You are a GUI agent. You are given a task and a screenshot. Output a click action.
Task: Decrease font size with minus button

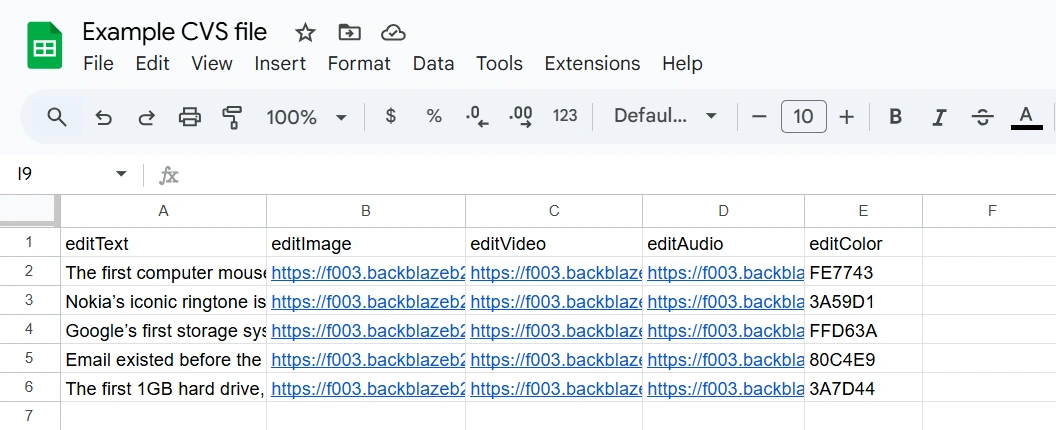pyautogui.click(x=759, y=117)
